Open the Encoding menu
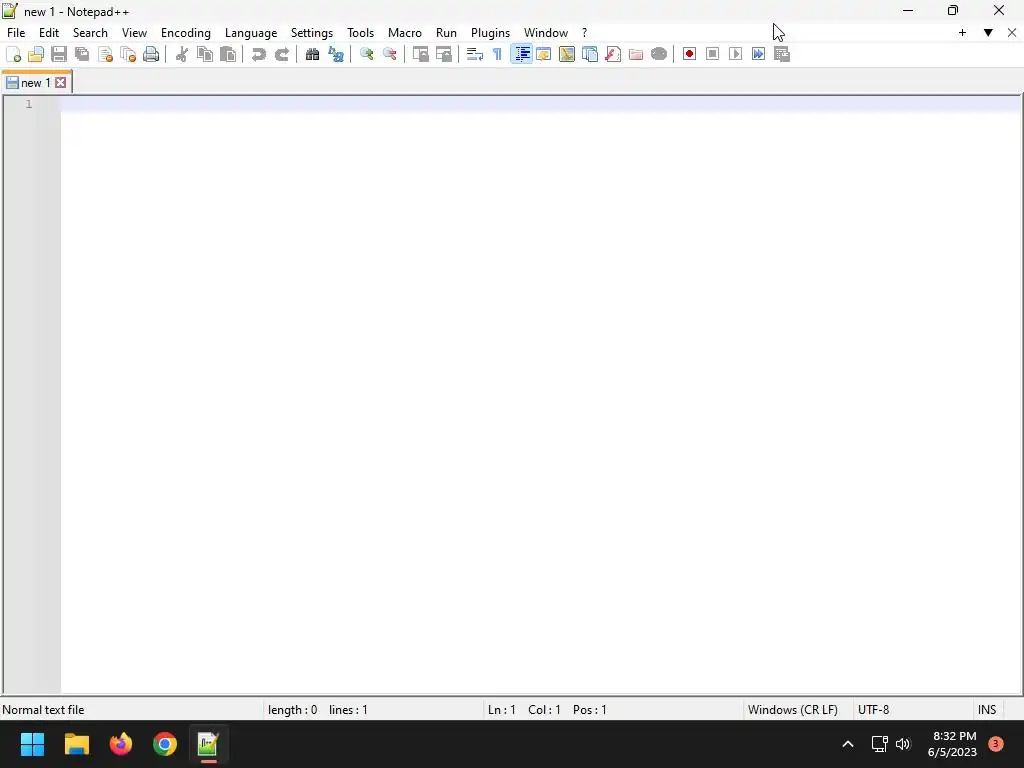The height and width of the screenshot is (768, 1024). 185,33
